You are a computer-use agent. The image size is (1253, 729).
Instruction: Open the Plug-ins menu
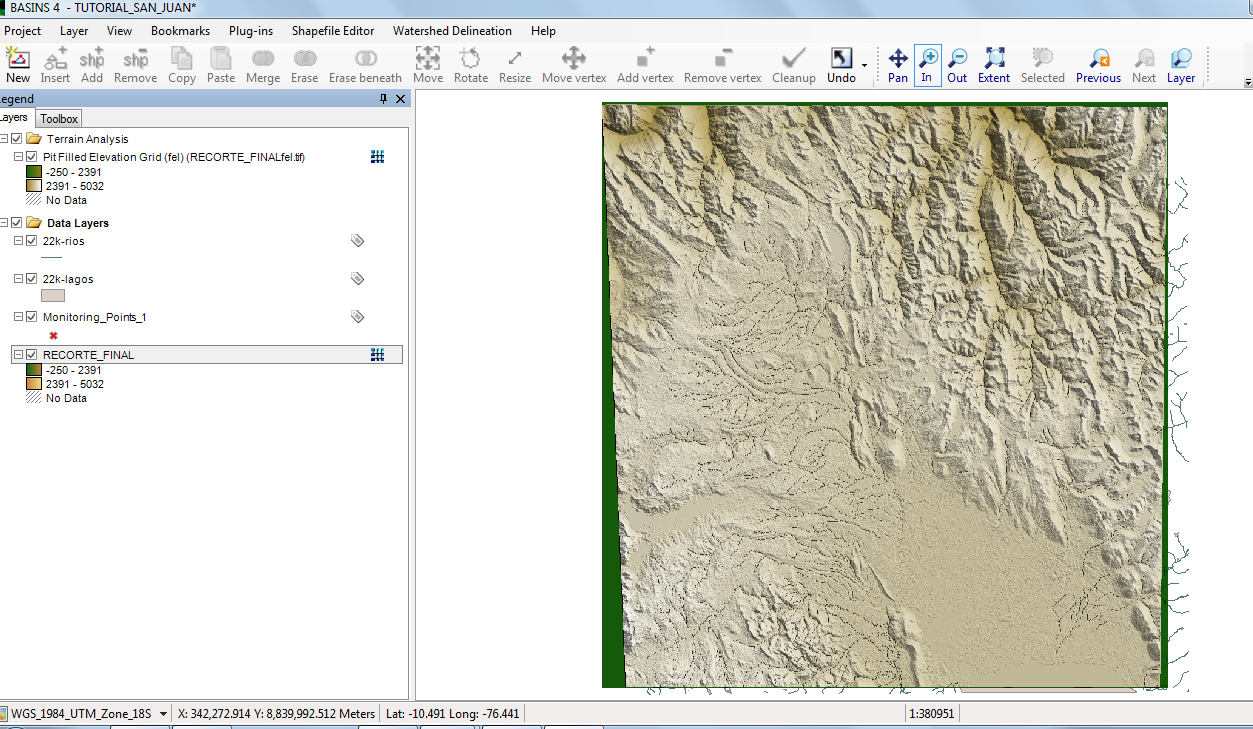click(x=251, y=31)
